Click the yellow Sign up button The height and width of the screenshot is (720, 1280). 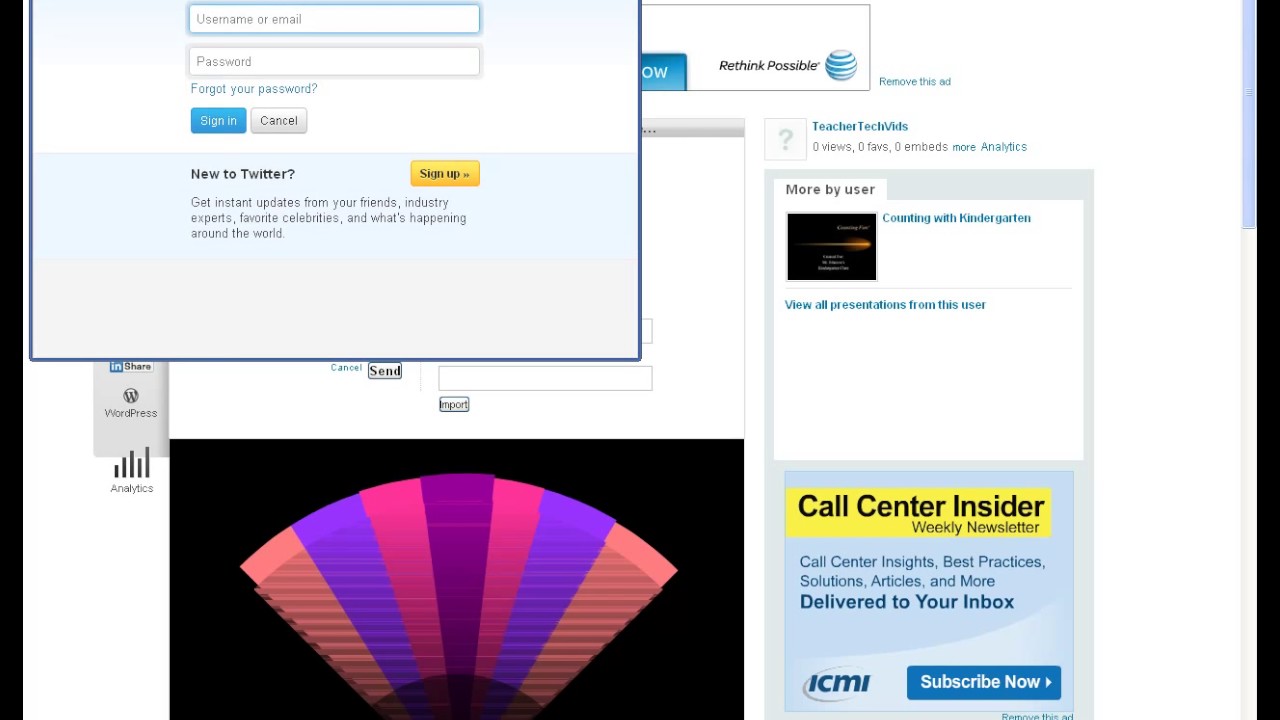(445, 174)
